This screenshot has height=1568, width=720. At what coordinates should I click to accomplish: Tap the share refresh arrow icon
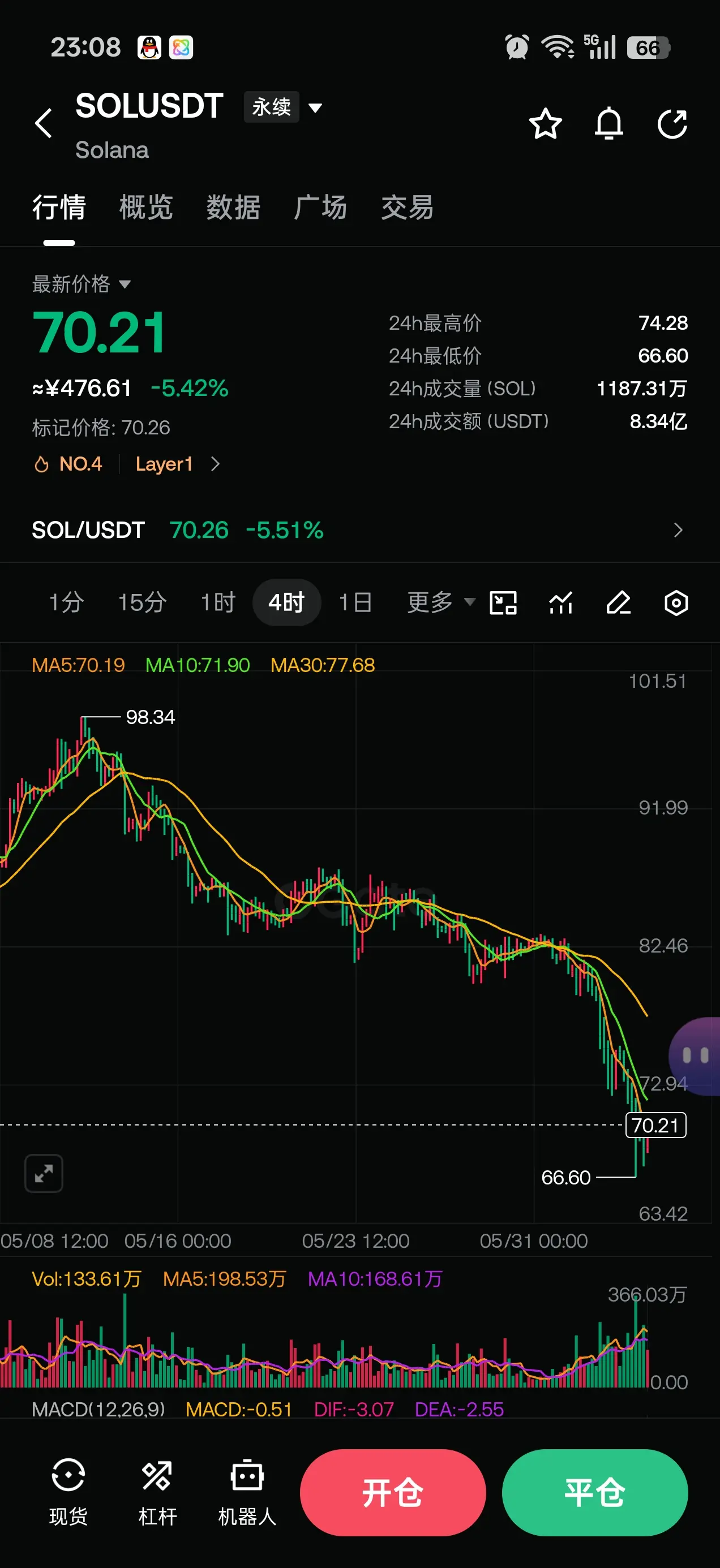pyautogui.click(x=672, y=124)
